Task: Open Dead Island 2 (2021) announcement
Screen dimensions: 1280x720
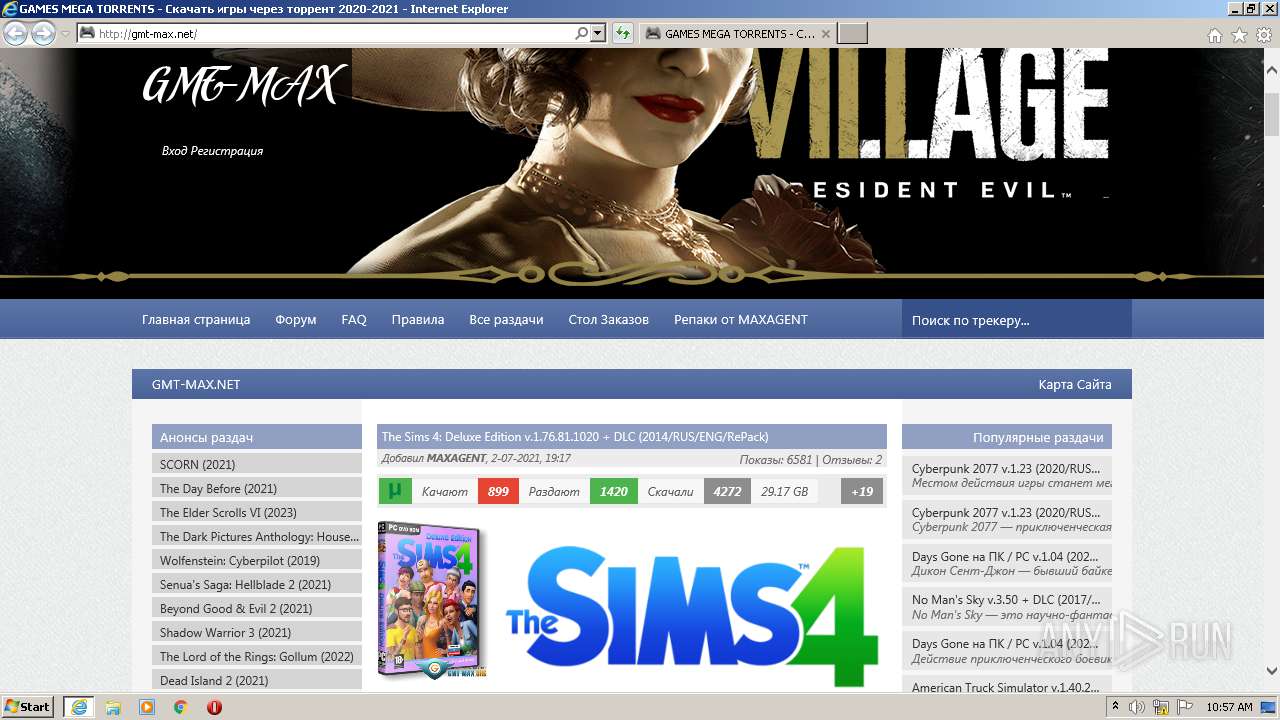Action: click(257, 680)
